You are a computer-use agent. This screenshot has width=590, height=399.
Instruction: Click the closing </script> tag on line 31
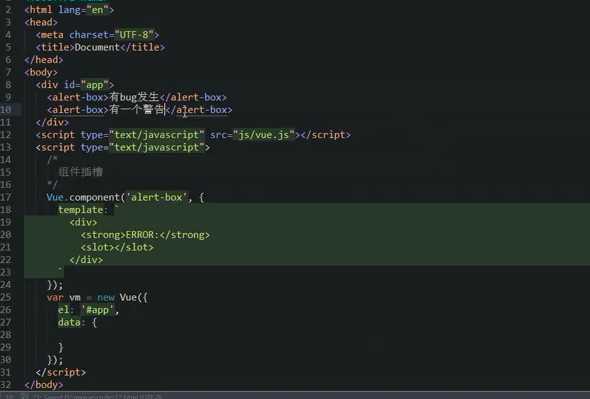pos(61,372)
